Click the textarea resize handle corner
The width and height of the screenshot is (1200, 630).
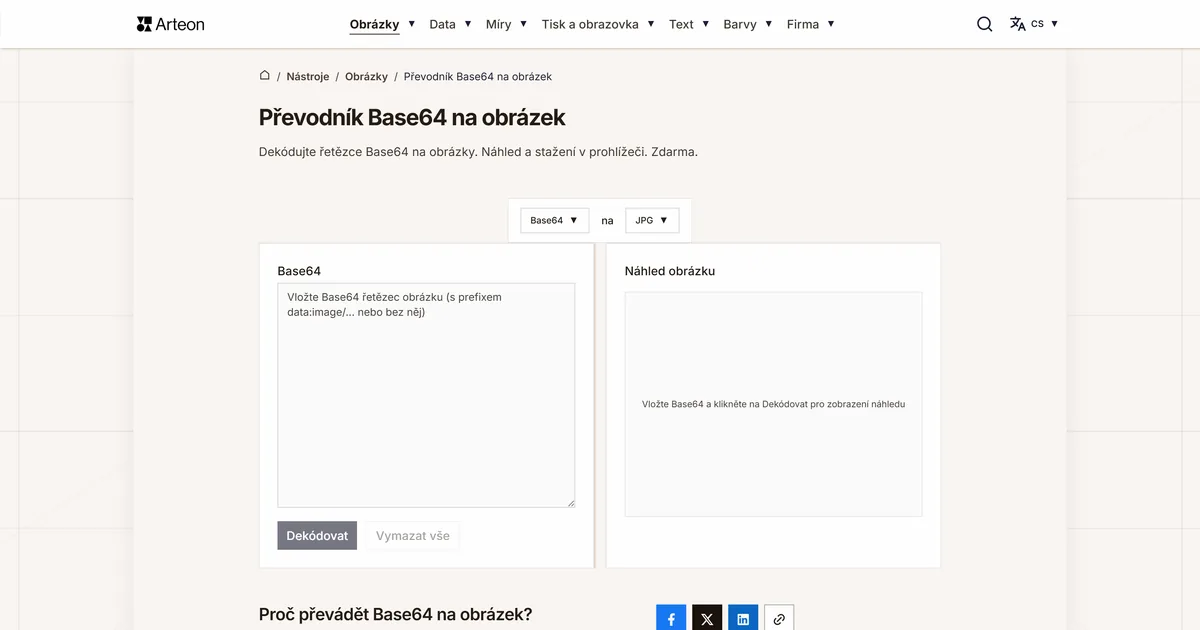pos(571,503)
